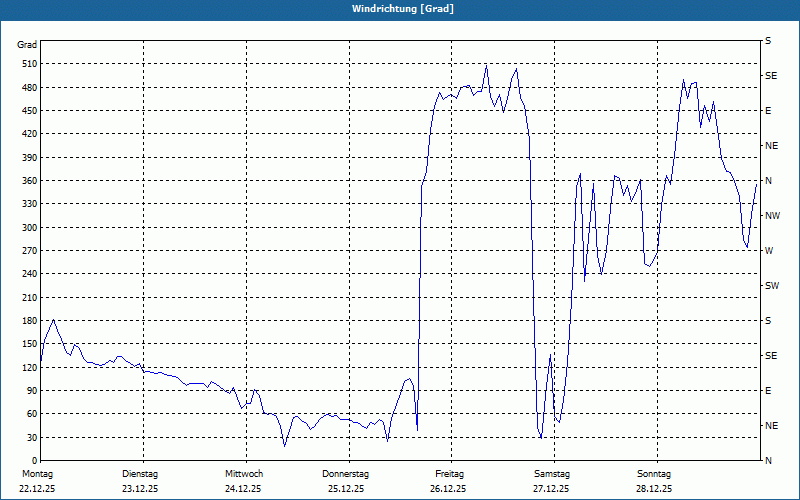Click the bottommost N compass label
This screenshot has height=500, width=800.
click(x=768, y=461)
